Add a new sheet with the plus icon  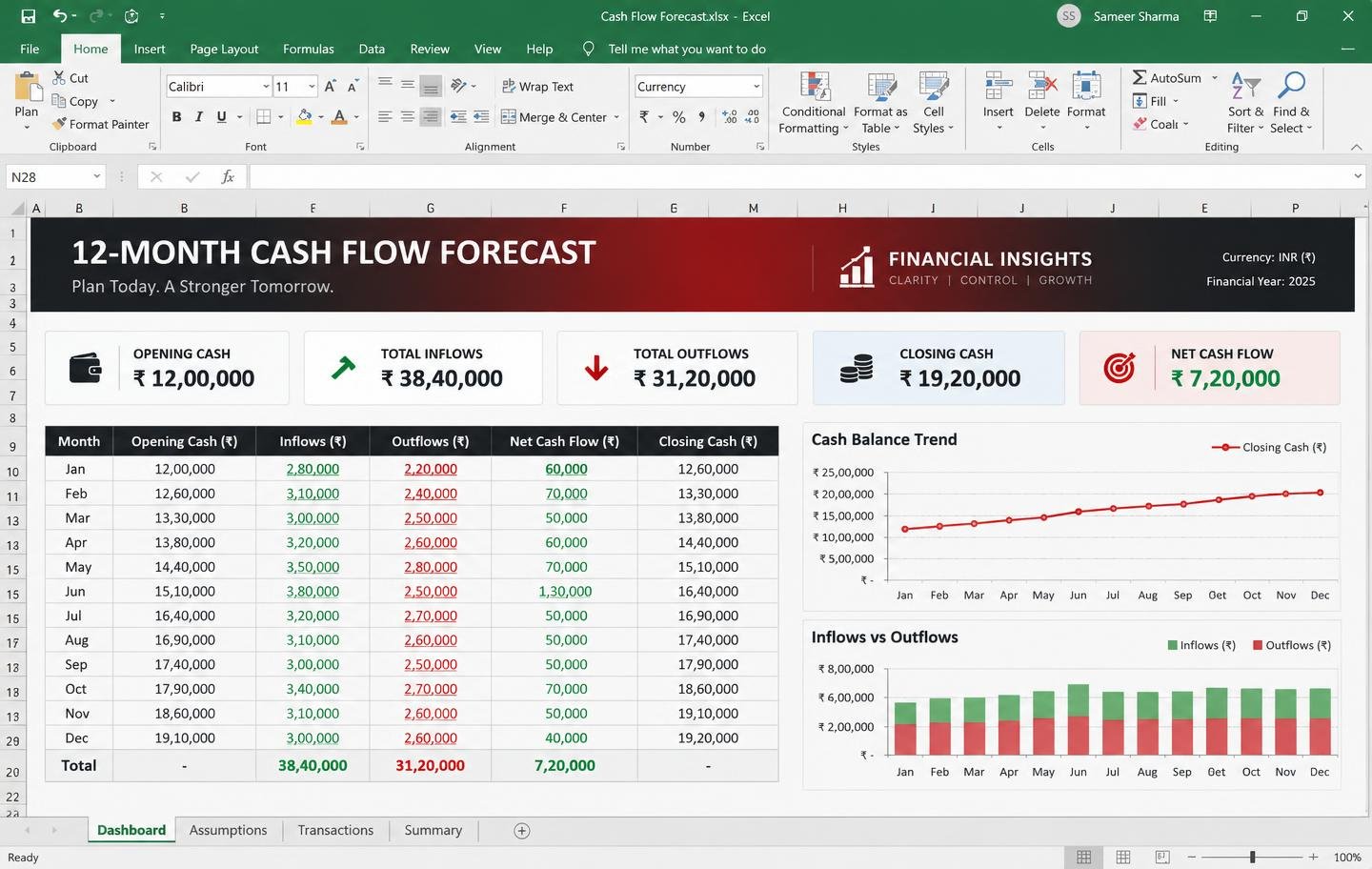pyautogui.click(x=522, y=831)
